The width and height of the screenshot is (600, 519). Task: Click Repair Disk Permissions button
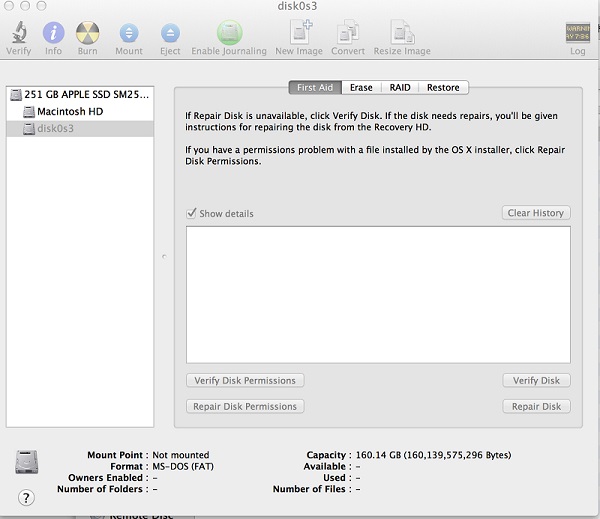click(x=245, y=406)
